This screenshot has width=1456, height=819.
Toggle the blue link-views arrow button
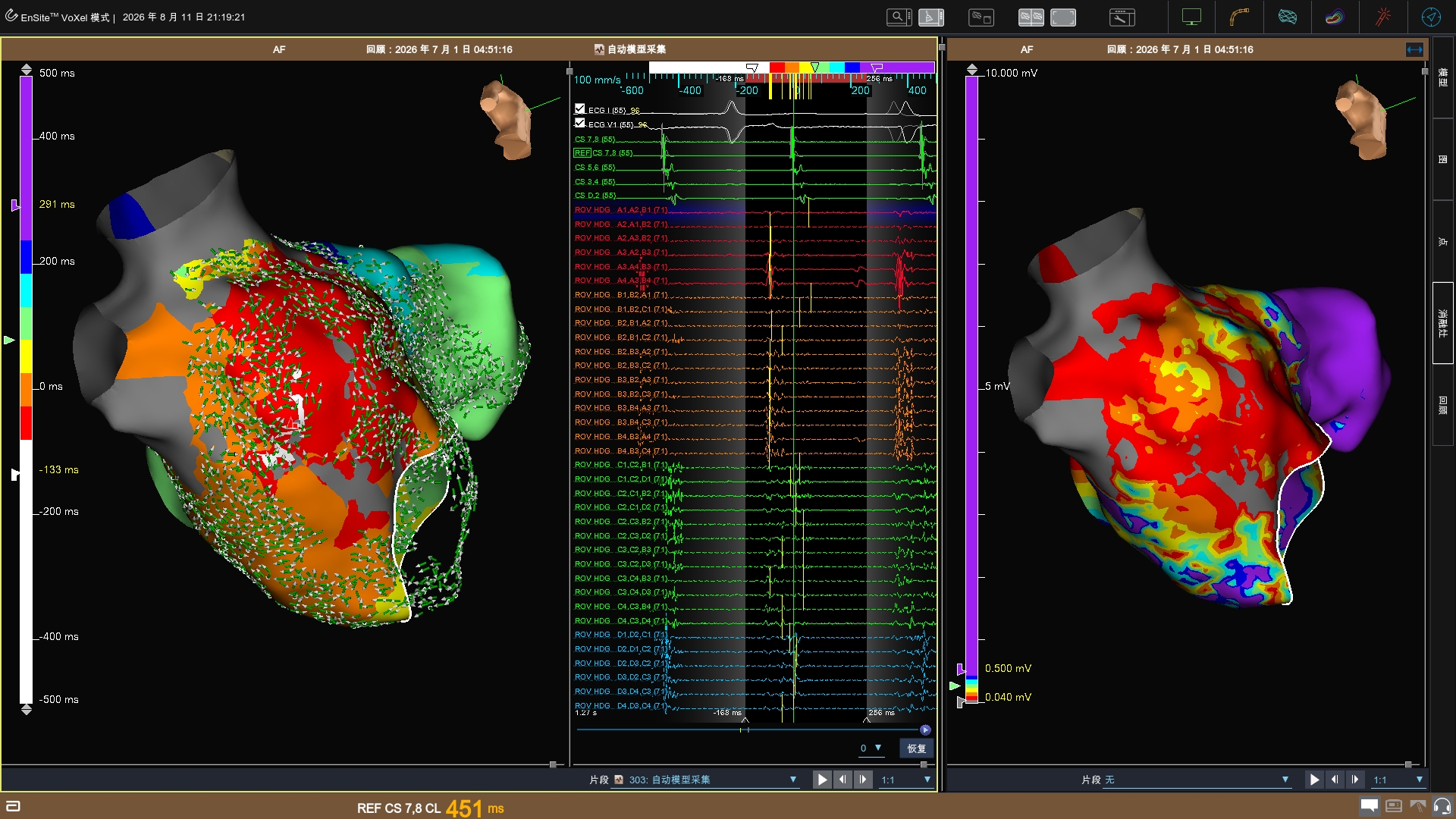tap(1414, 49)
